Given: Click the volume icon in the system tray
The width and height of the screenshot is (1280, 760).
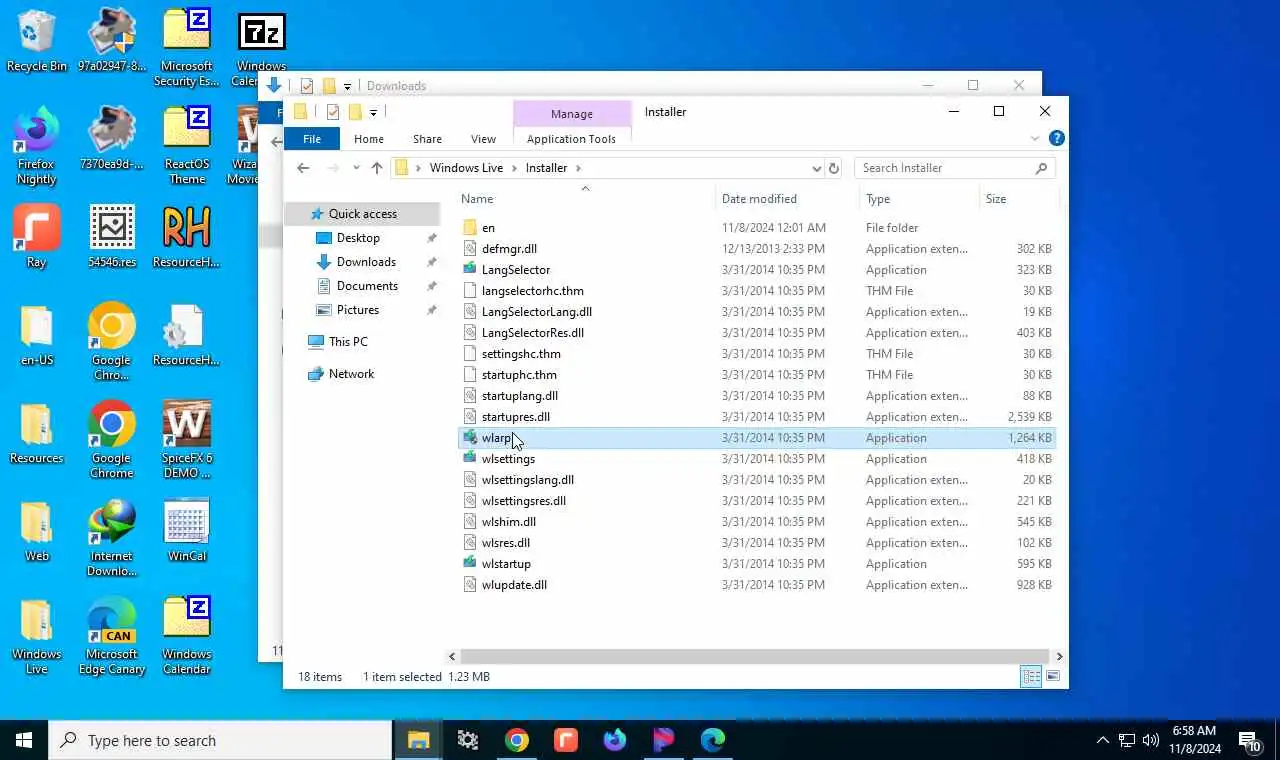Looking at the screenshot, I should click(x=1151, y=740).
